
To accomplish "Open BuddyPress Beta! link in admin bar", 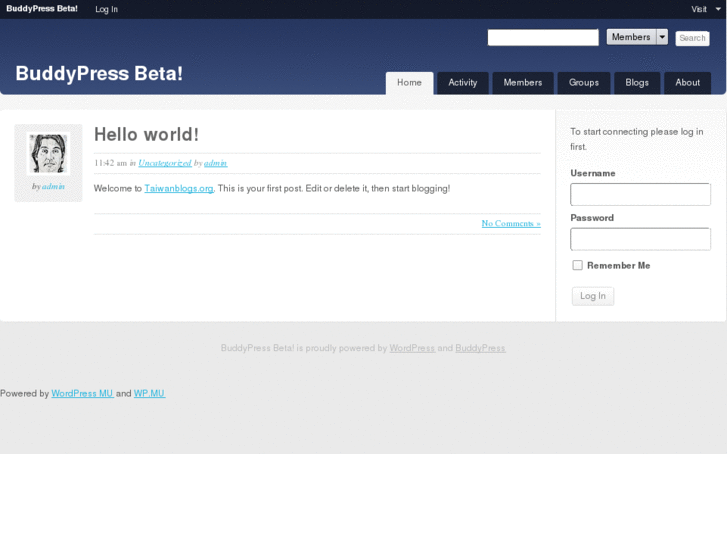I will (x=42, y=9).
